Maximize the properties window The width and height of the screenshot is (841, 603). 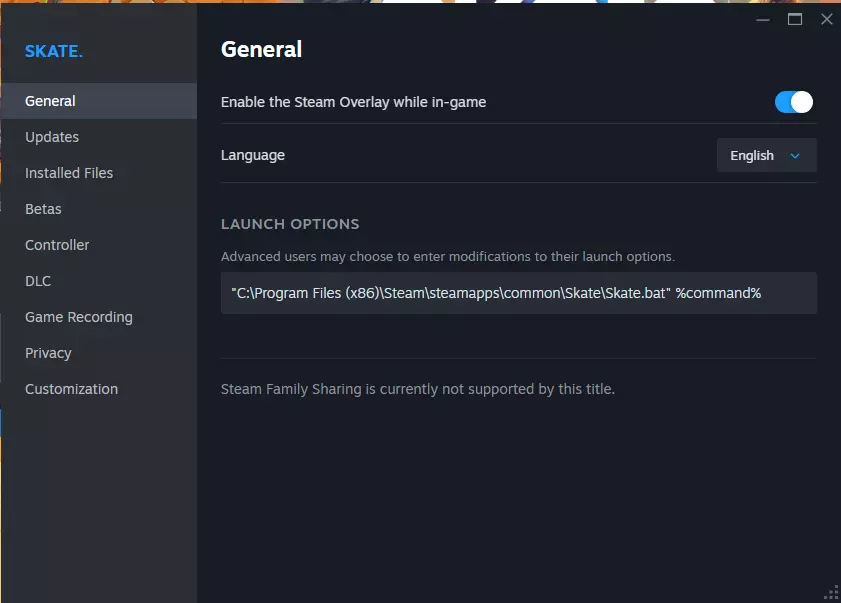coord(795,19)
